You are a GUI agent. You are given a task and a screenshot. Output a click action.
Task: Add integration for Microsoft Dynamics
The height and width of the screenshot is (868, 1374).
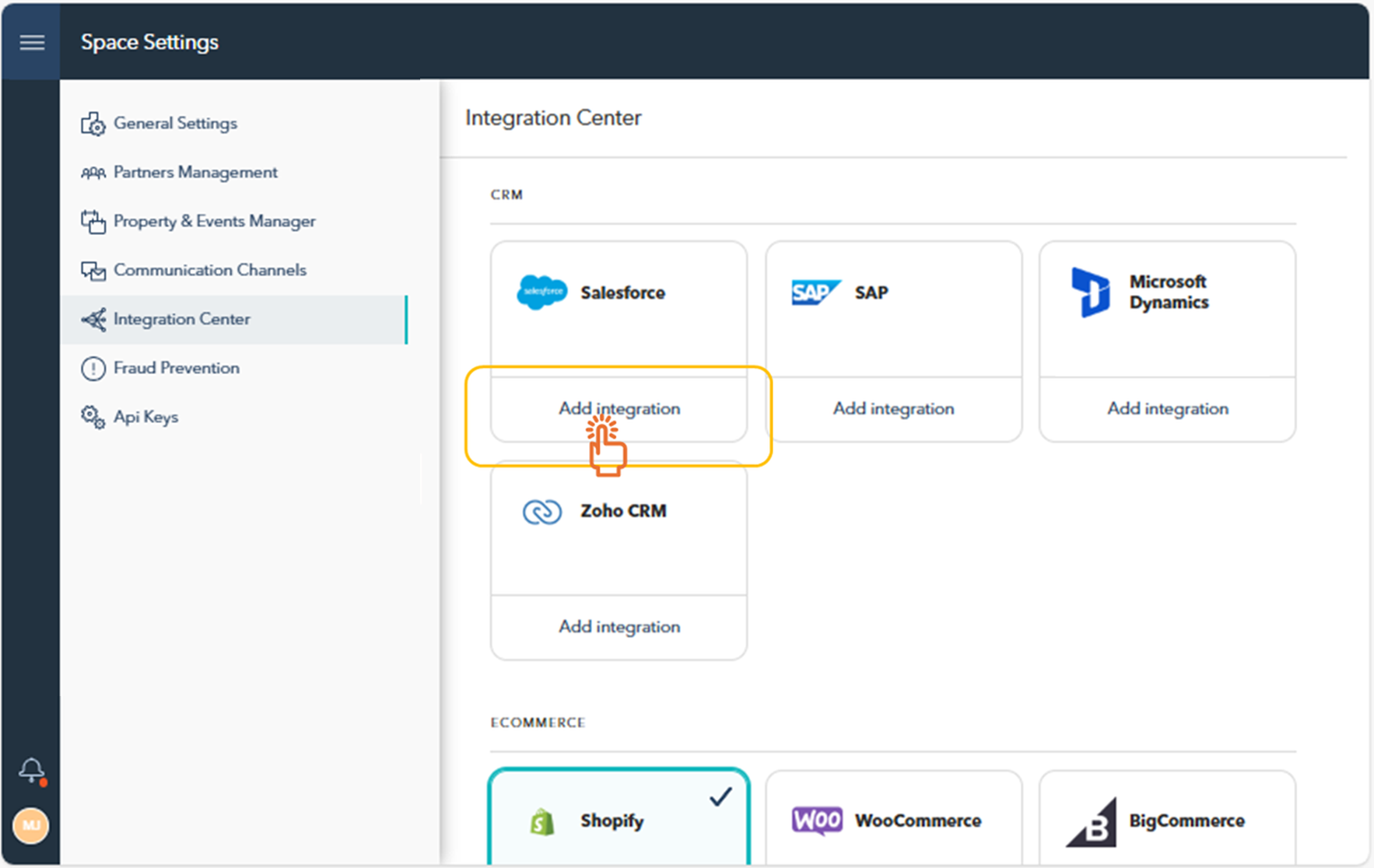coord(1168,409)
